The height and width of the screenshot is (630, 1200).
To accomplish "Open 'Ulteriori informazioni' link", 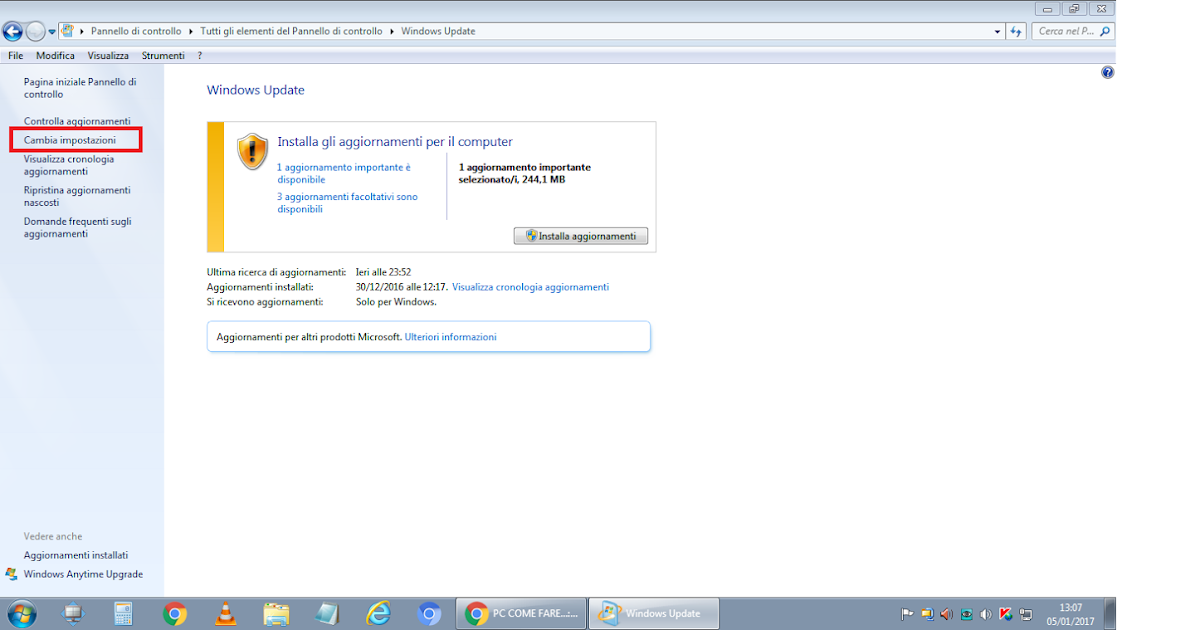I will click(450, 337).
